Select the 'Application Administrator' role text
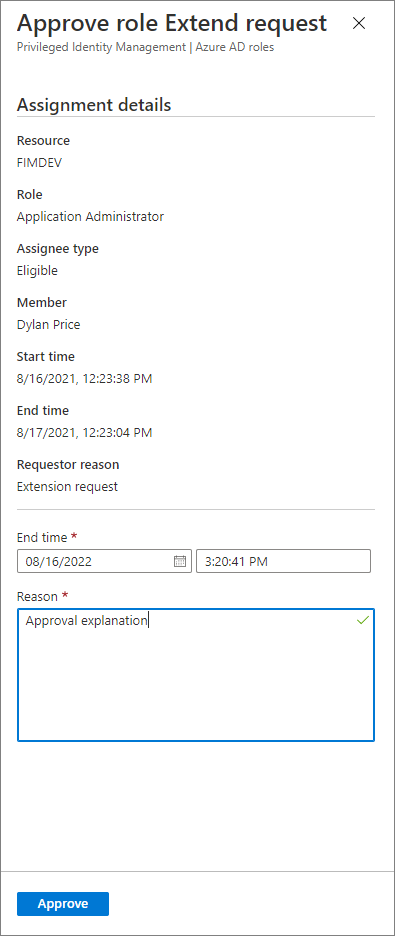The height and width of the screenshot is (936, 395). (x=90, y=217)
